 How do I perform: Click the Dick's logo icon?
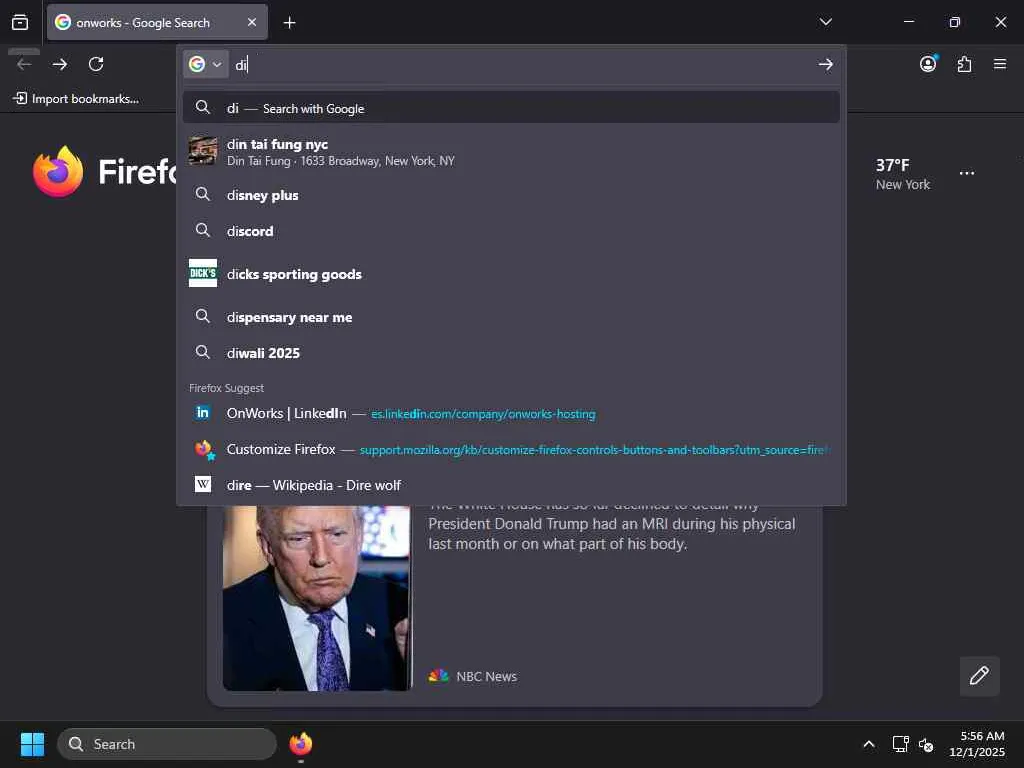click(202, 273)
